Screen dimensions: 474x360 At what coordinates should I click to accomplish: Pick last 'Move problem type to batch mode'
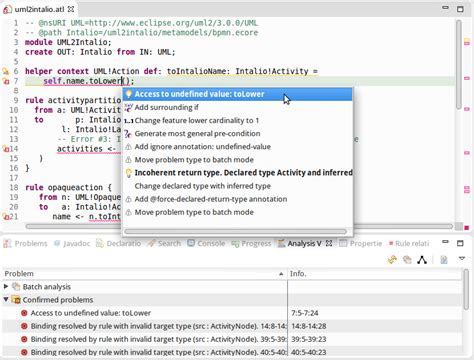[237, 212]
